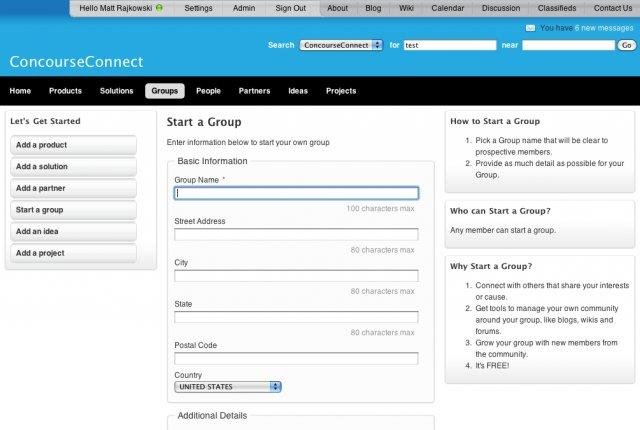Switch to the People tab

(208, 91)
